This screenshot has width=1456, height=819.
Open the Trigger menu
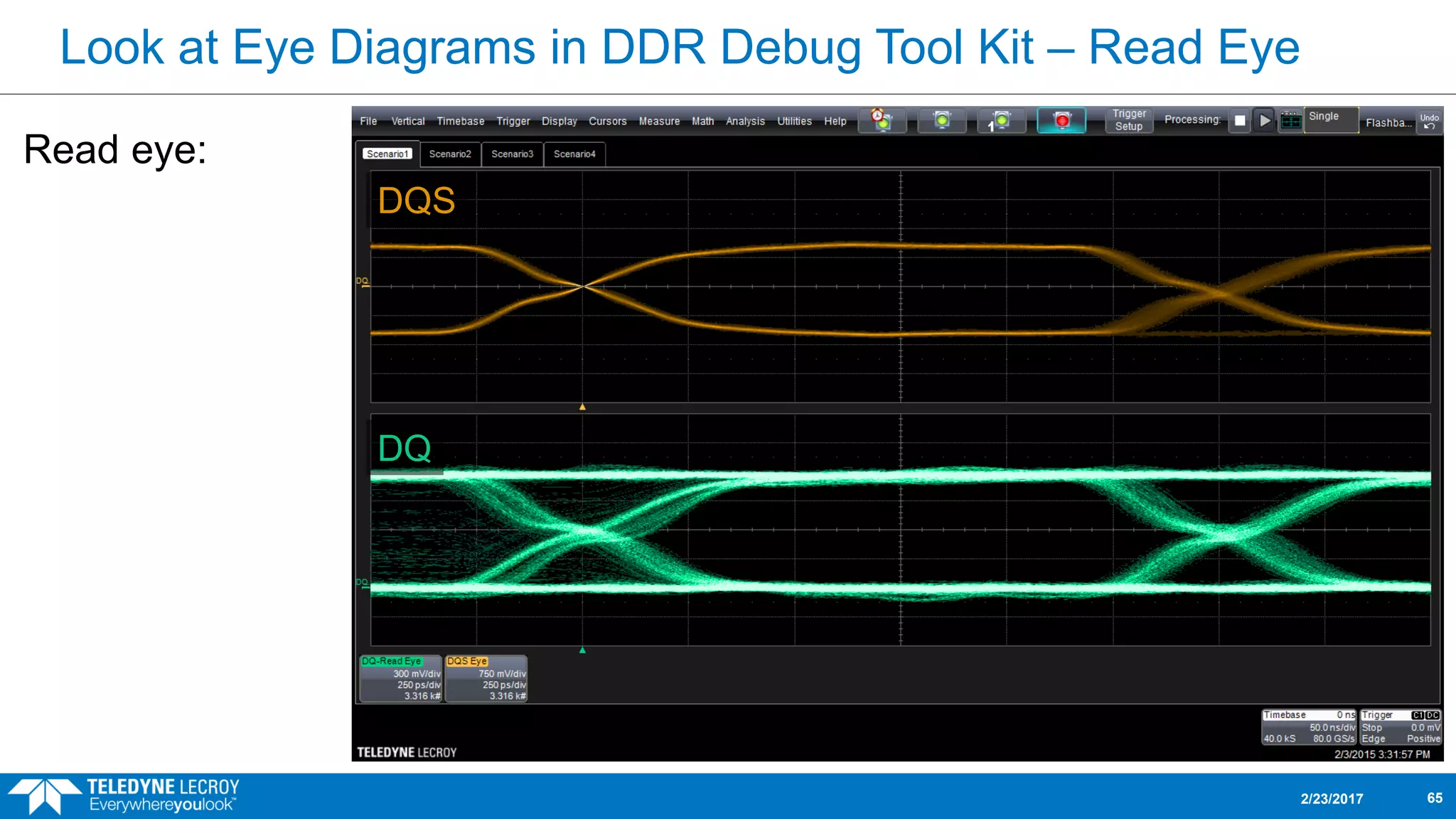click(x=513, y=121)
